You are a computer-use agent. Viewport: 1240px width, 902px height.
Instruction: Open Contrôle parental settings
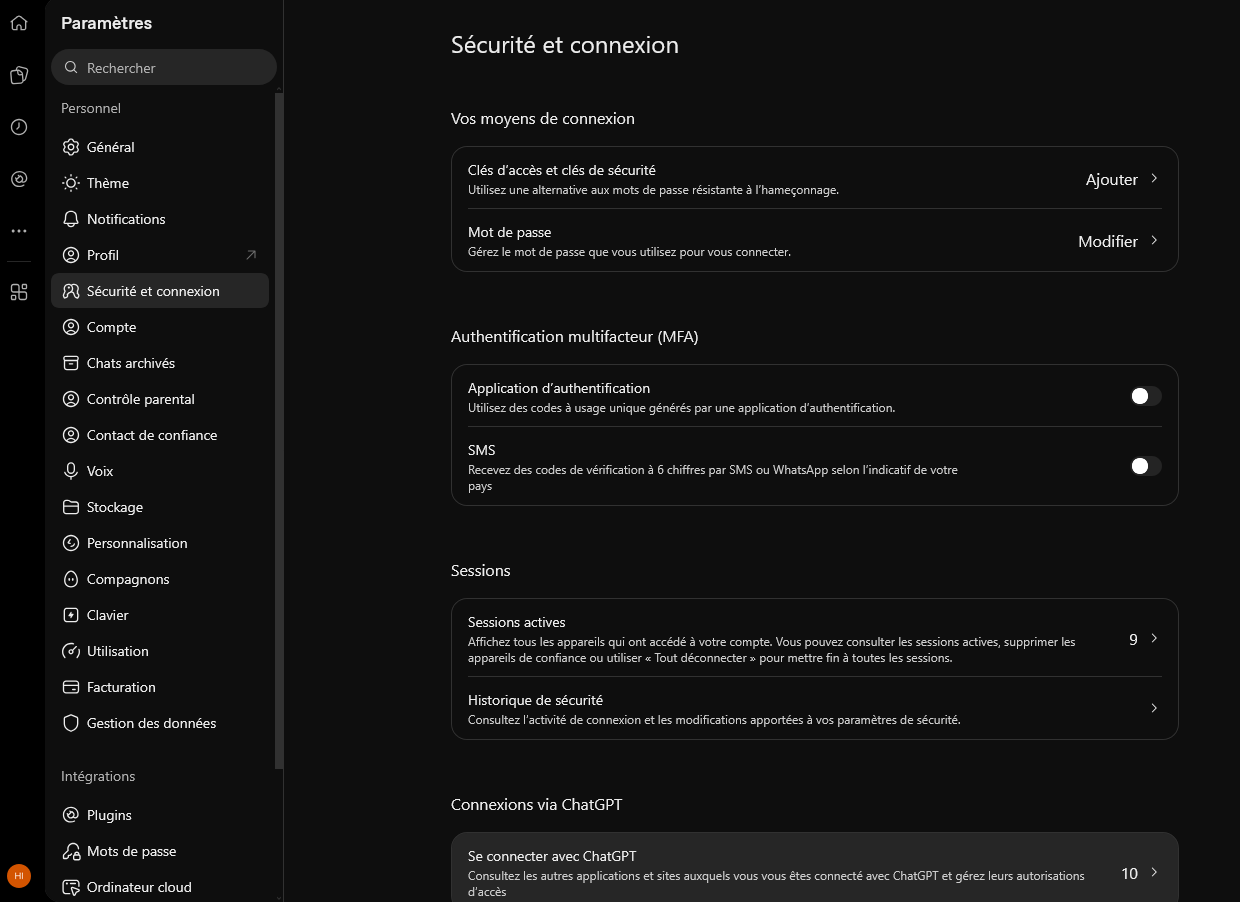[x=160, y=399]
